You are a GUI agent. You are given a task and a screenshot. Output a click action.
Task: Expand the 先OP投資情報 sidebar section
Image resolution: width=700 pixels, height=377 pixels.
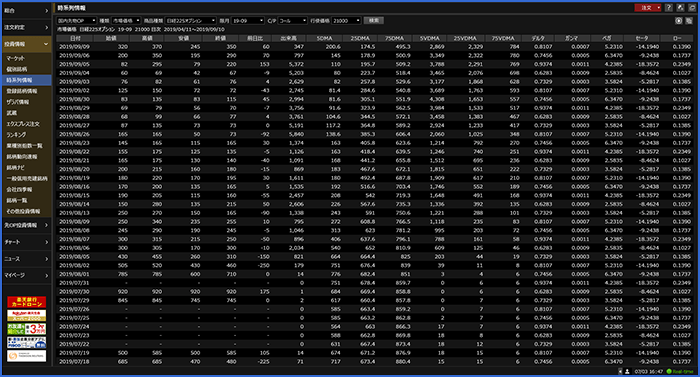coord(26,225)
